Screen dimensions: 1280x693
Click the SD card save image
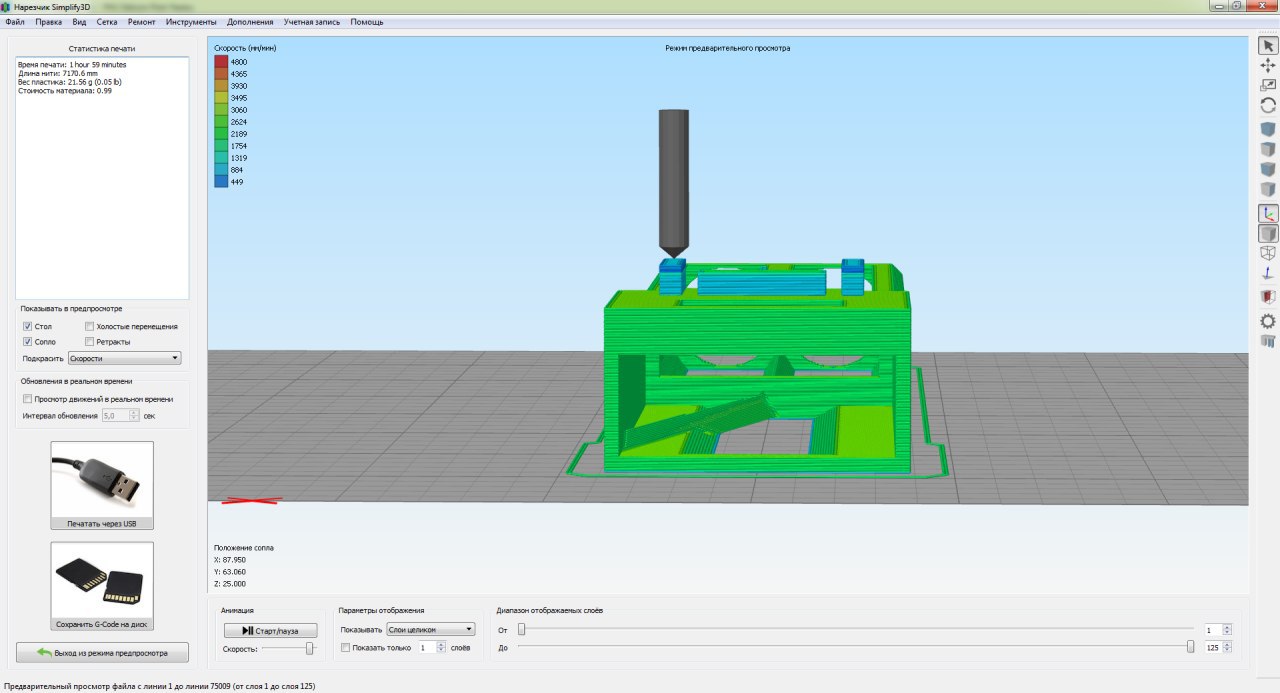[102, 580]
